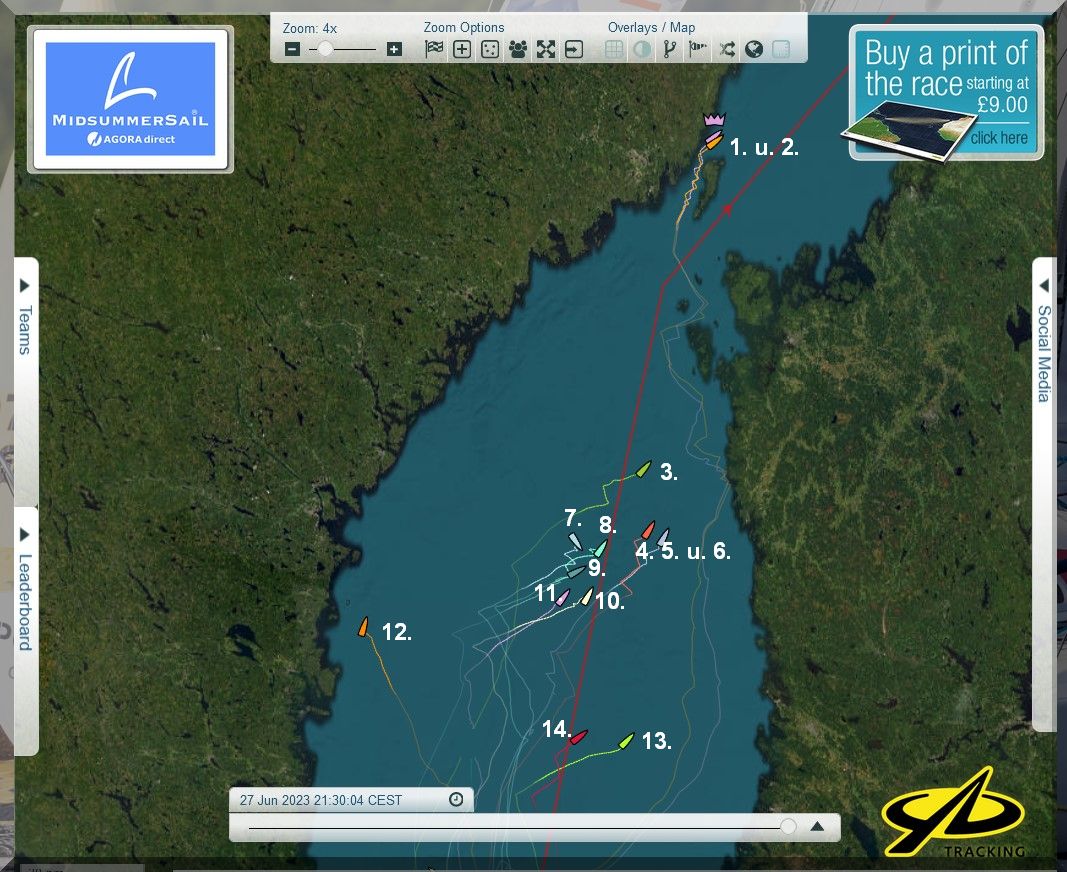1067x872 pixels.
Task: Toggle the day/night shading overlay
Action: coord(642,49)
